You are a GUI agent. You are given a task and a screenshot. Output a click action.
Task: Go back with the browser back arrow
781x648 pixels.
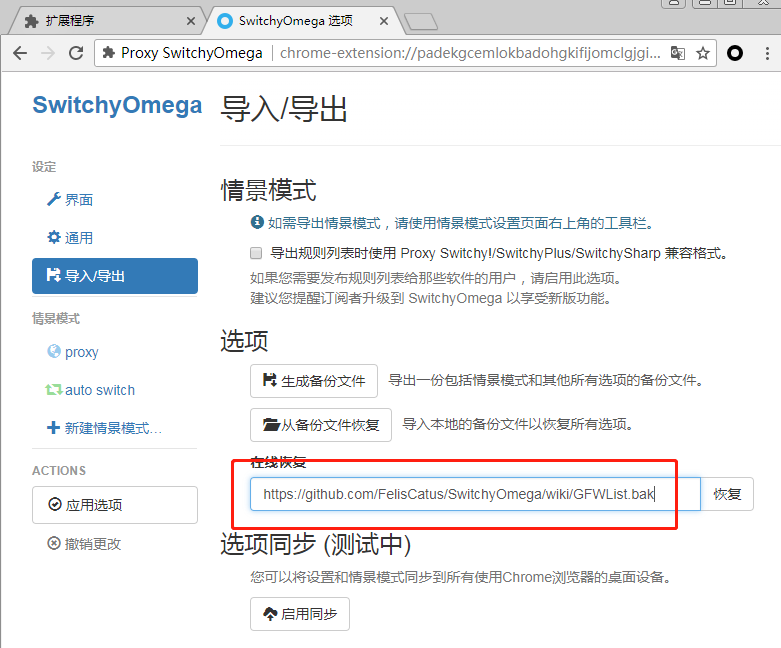coord(20,53)
